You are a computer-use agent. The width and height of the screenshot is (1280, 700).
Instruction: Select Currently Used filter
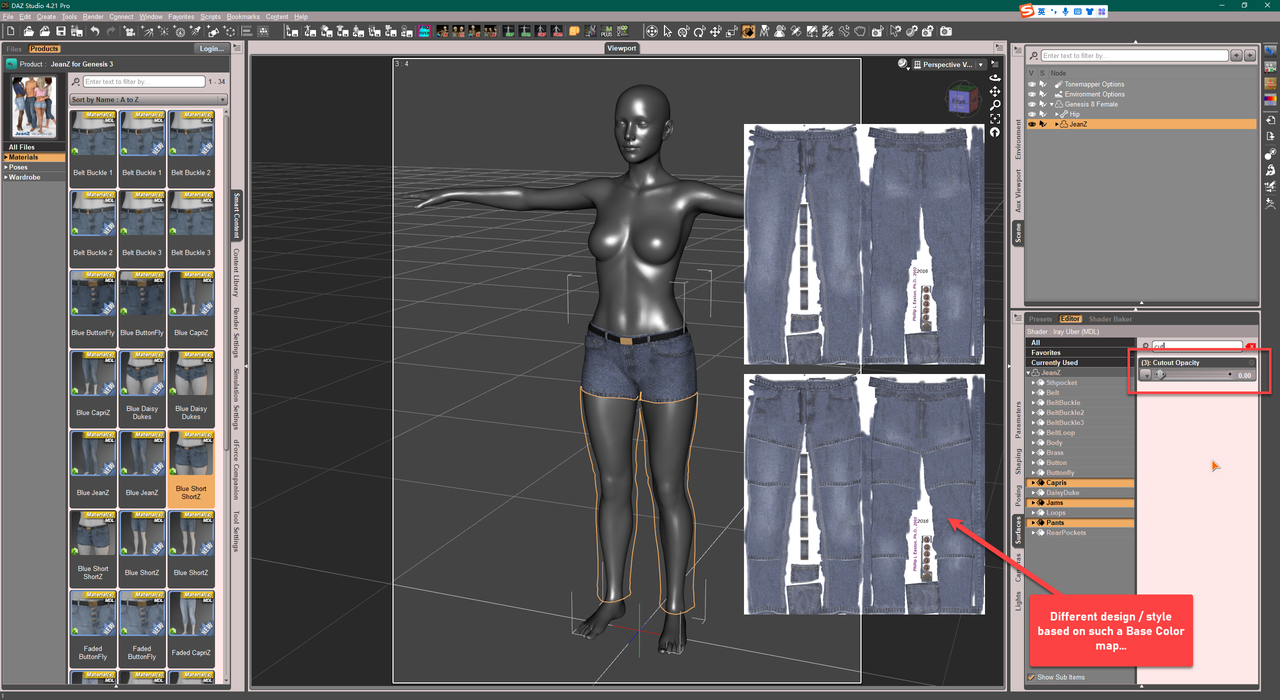click(1082, 363)
